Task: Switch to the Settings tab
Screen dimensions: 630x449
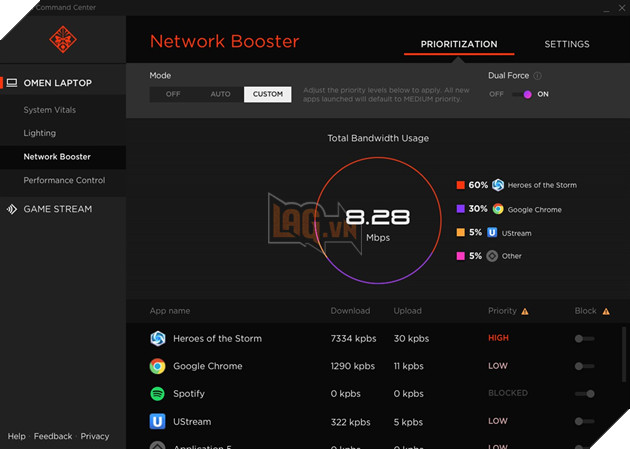Action: (566, 44)
